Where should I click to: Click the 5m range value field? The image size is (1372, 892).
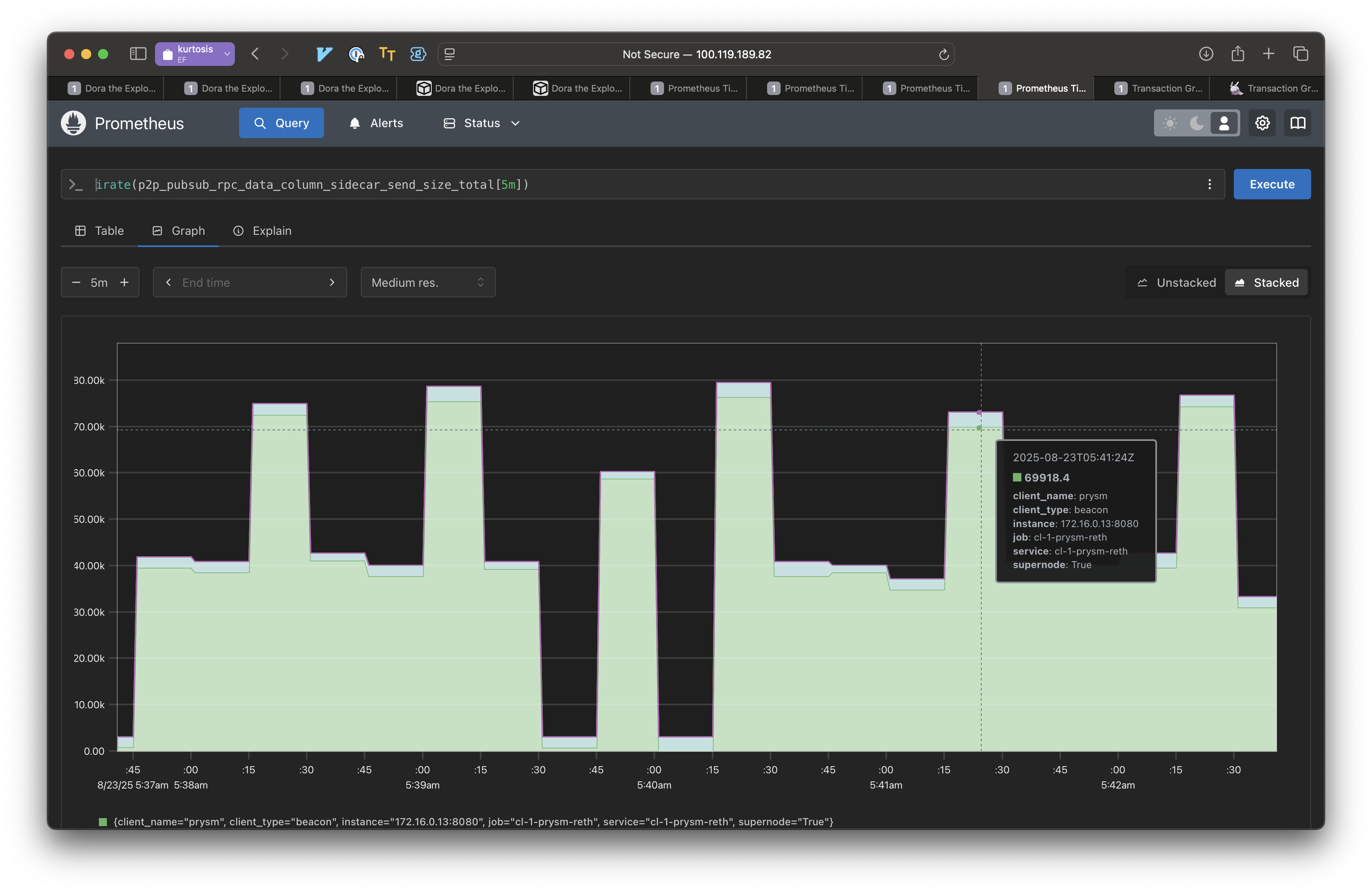click(x=99, y=283)
